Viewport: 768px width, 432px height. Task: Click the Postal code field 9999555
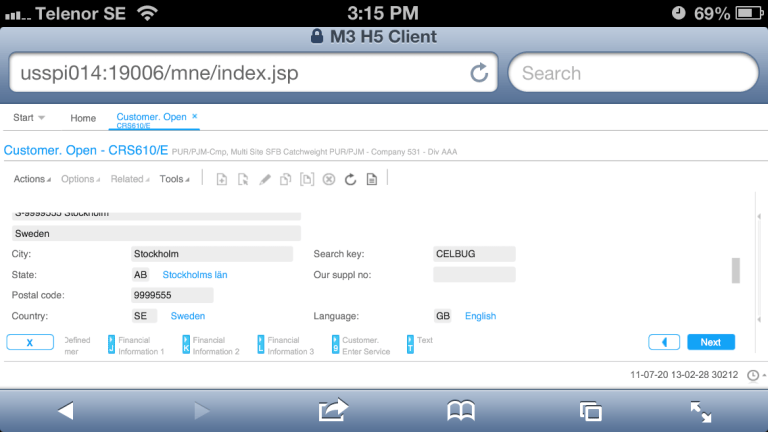(172, 295)
